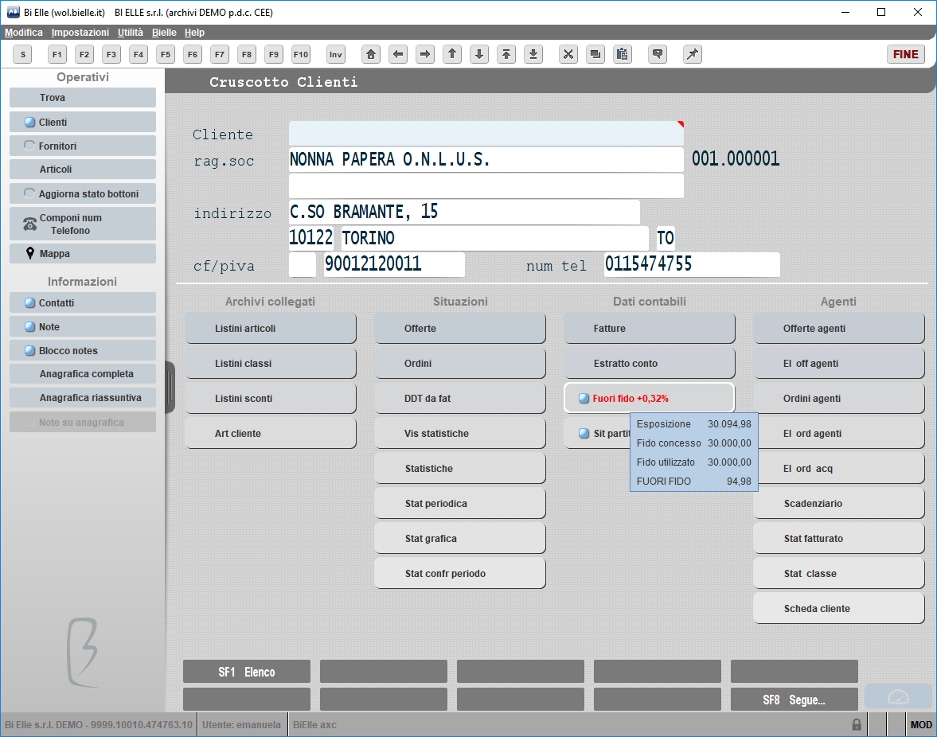Click the Trova button
937x737 pixels.
pos(82,97)
